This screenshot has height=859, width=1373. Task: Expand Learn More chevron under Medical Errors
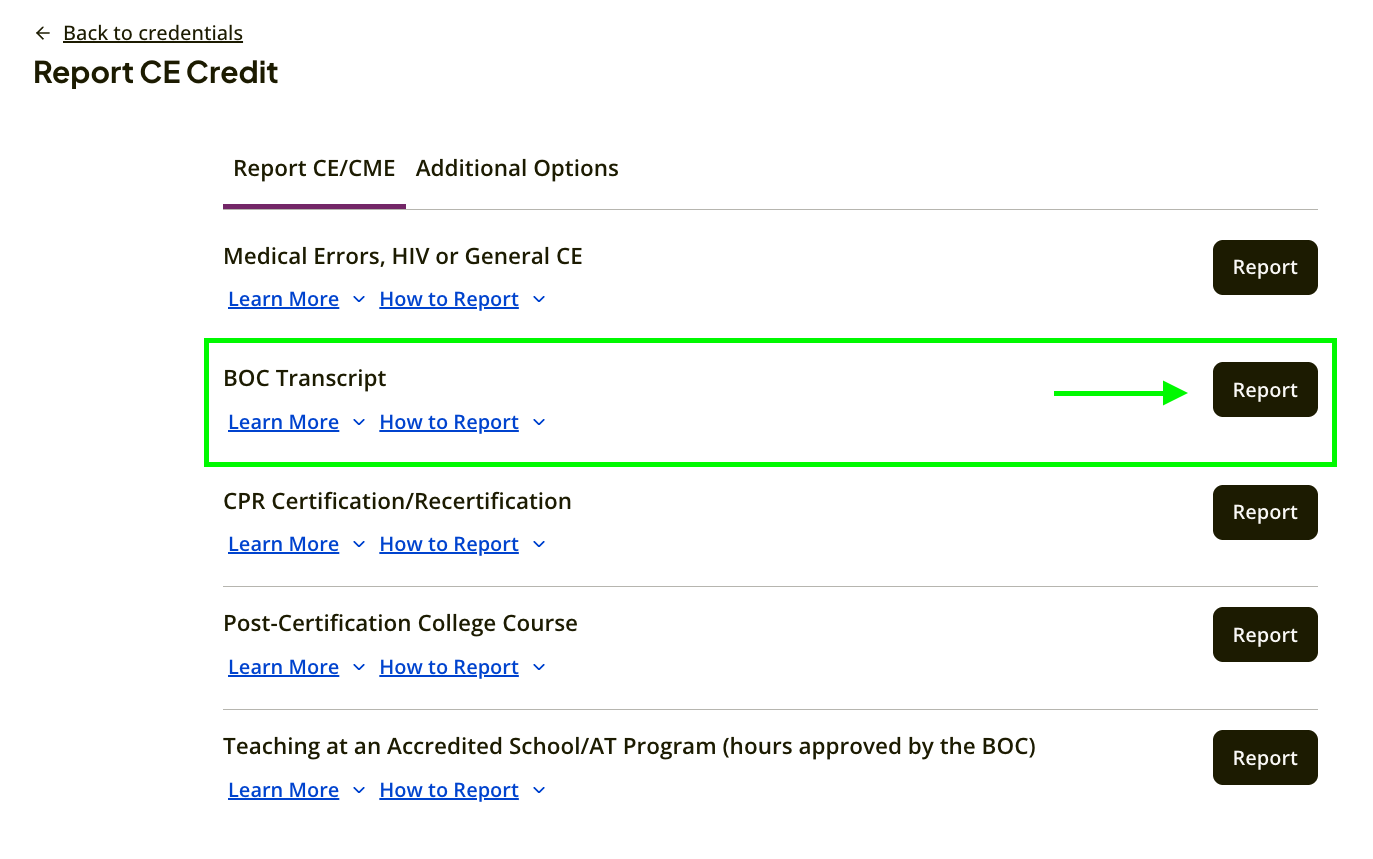[359, 300]
